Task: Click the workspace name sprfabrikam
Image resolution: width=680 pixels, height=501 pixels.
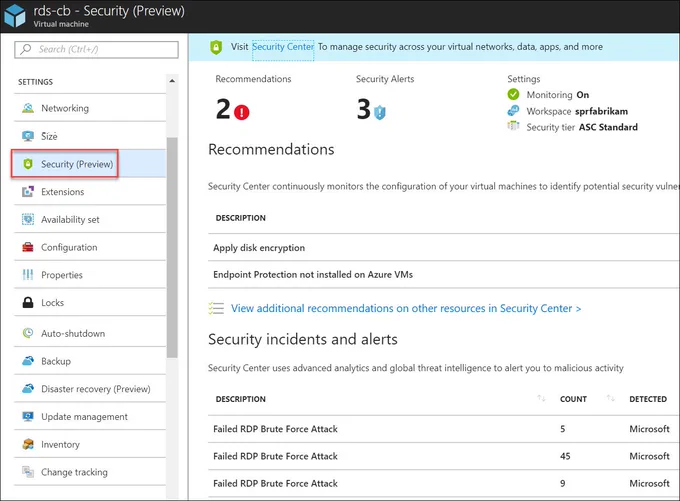Action: click(x=602, y=111)
